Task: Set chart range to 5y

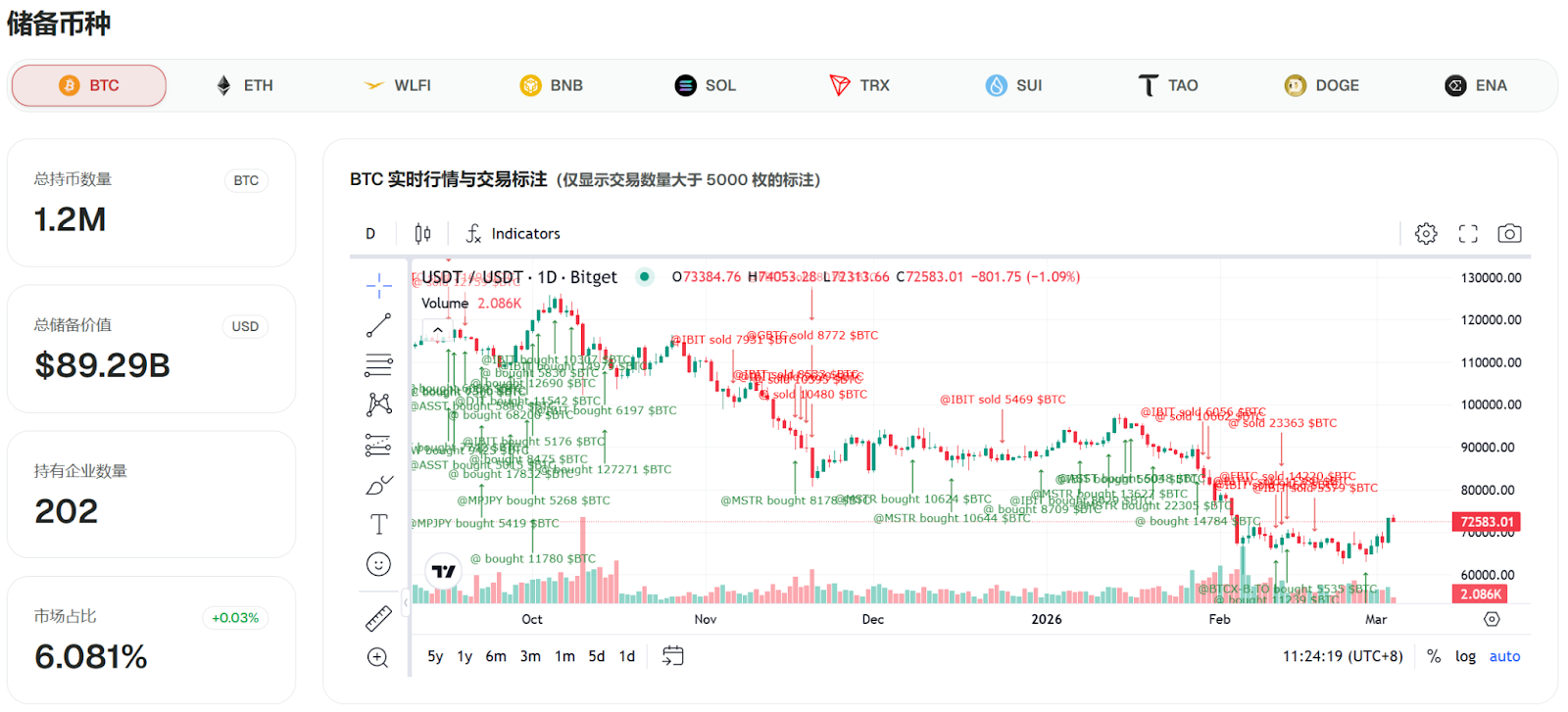Action: point(435,656)
